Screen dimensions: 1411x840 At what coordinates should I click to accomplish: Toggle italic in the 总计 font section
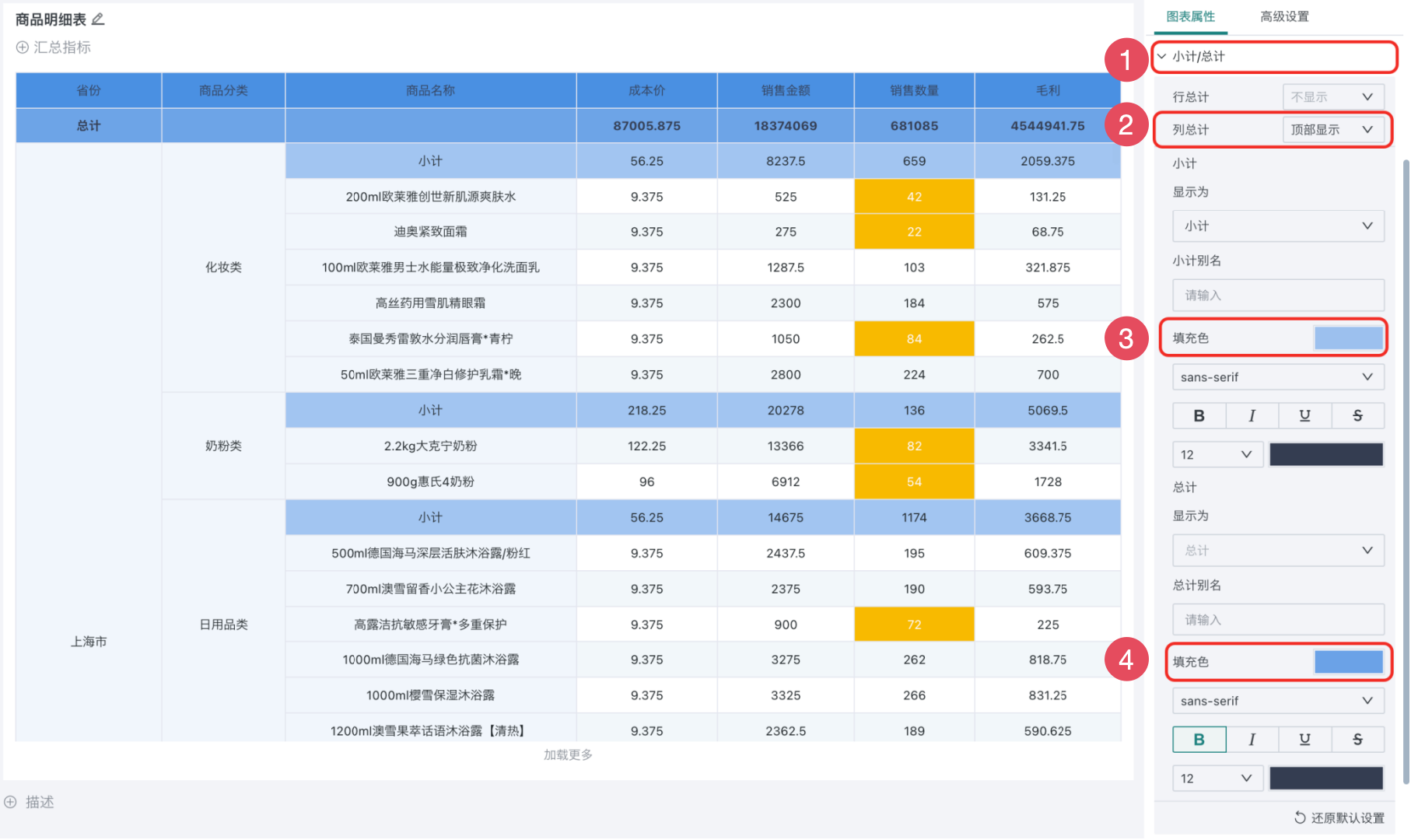[x=1252, y=740]
